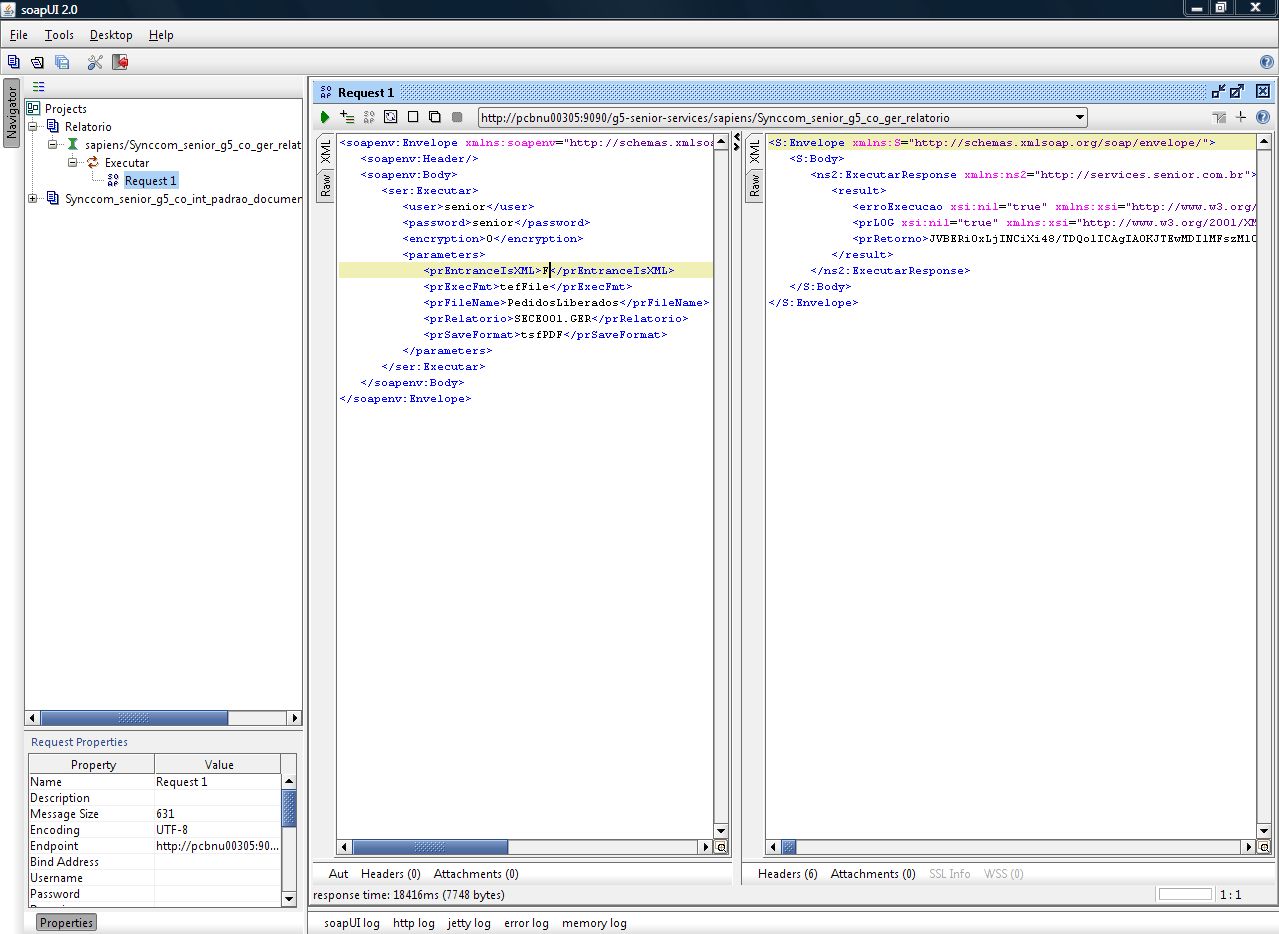Submit the request with the green play icon
This screenshot has height=934, width=1279.
pos(325,117)
